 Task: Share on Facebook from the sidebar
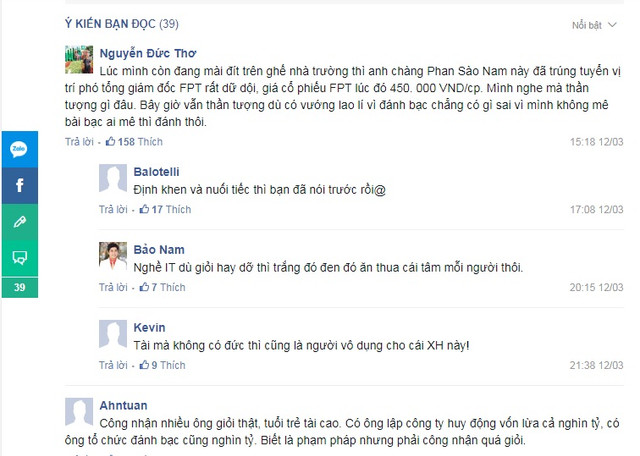20,185
